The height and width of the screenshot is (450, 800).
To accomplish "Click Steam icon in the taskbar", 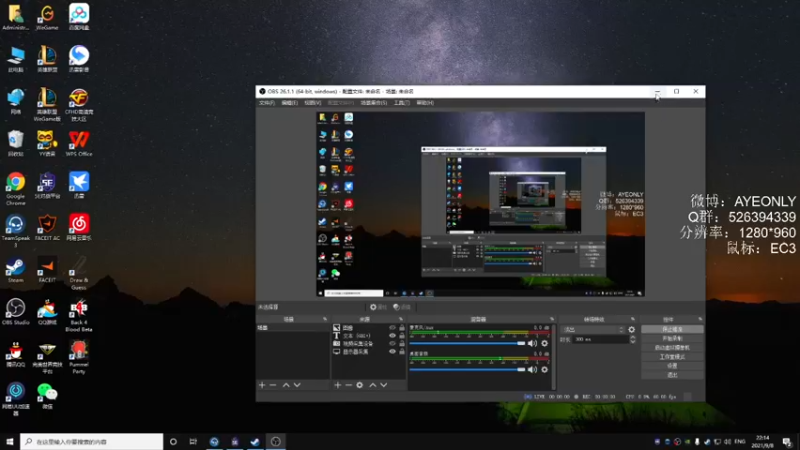I will (255, 441).
